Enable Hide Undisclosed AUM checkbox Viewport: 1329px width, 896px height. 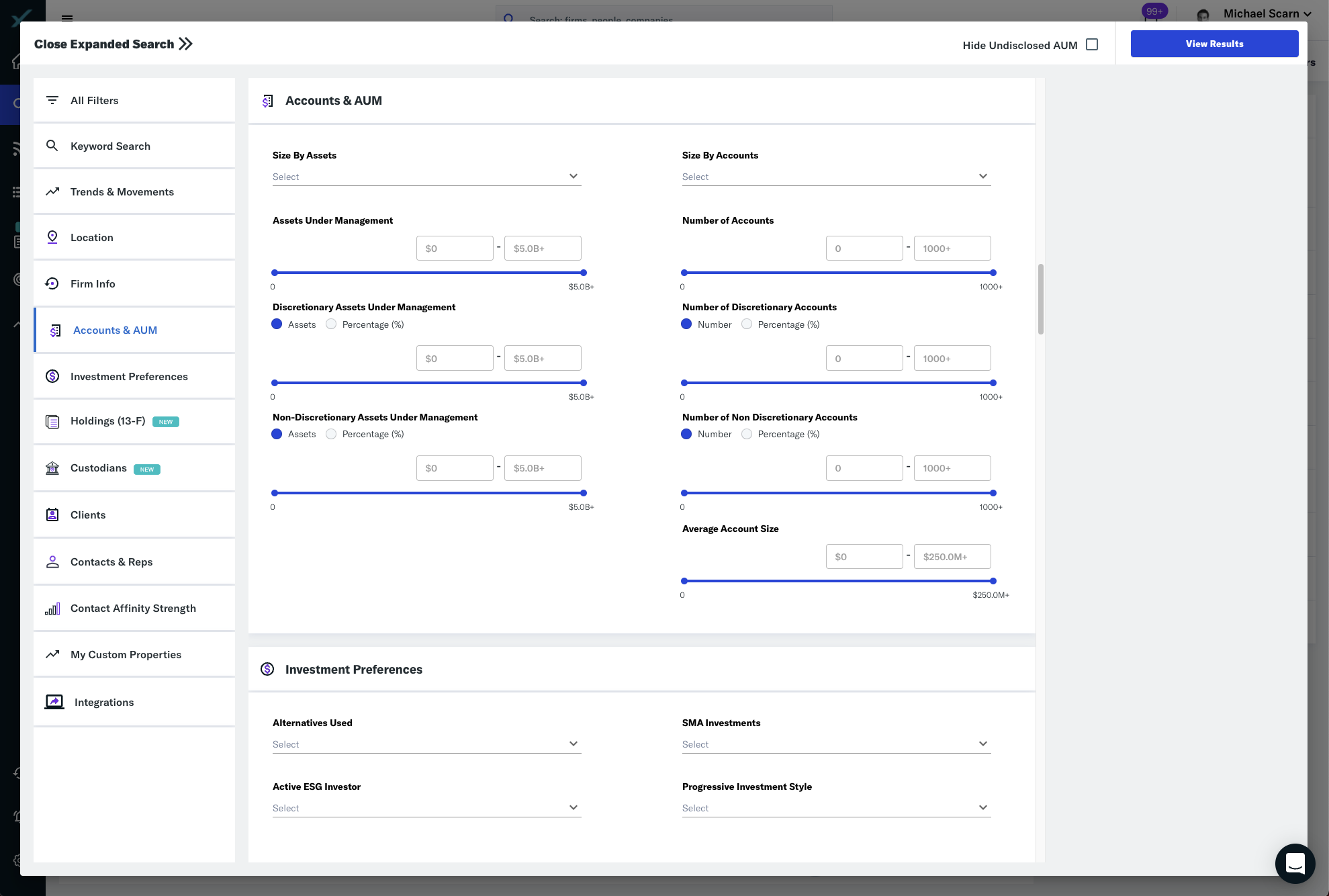click(x=1092, y=44)
